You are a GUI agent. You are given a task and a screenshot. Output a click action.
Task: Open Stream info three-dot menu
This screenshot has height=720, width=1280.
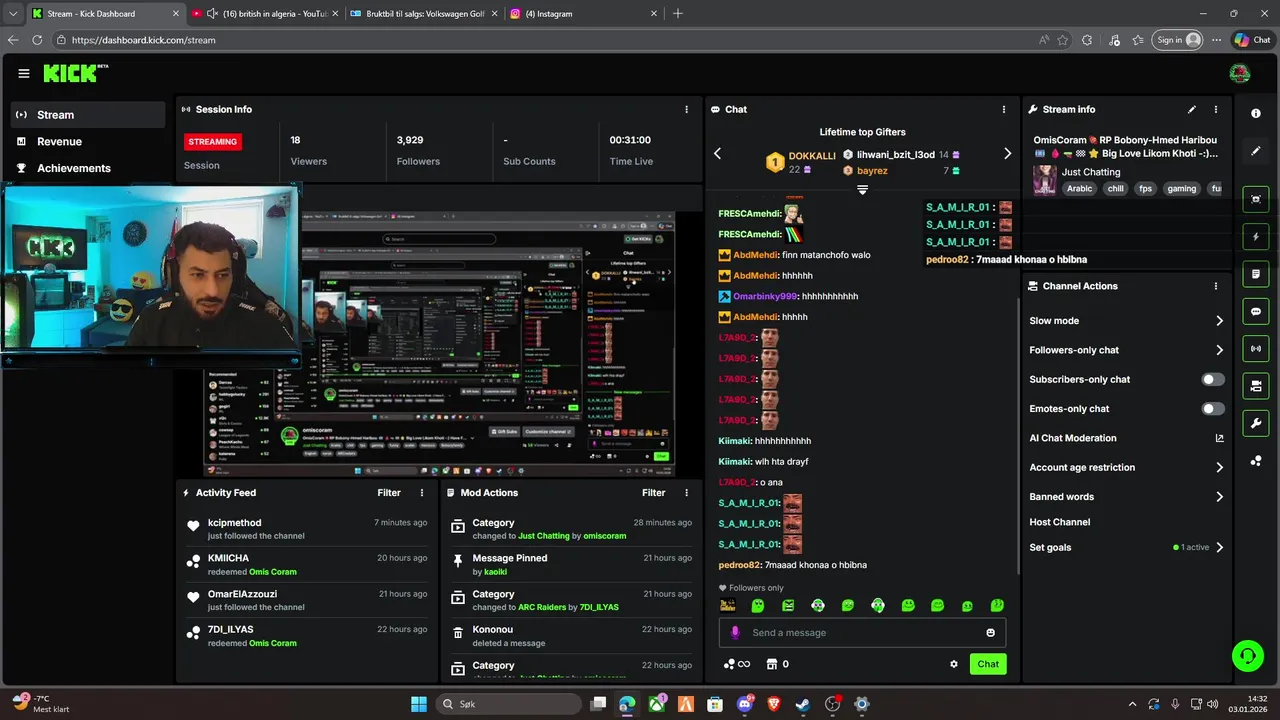[x=1216, y=109]
